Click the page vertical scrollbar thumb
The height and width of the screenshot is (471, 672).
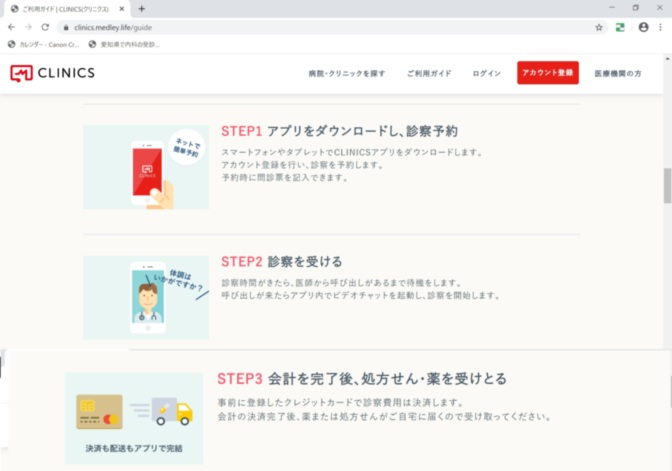(x=667, y=186)
